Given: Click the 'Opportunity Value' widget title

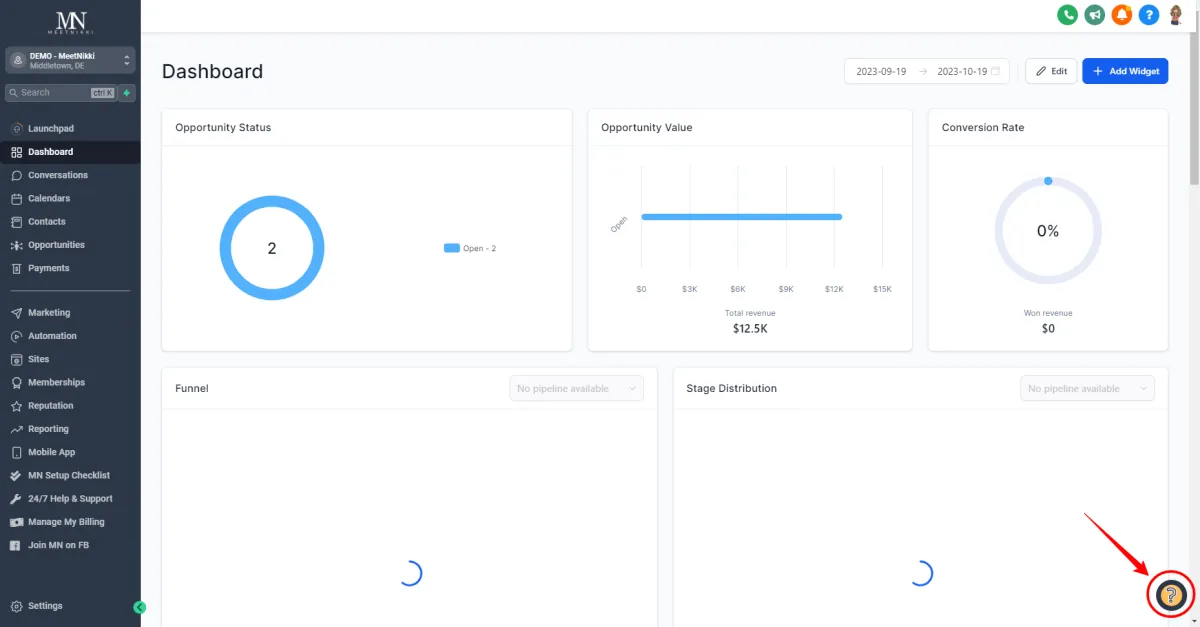Looking at the screenshot, I should click(646, 128).
